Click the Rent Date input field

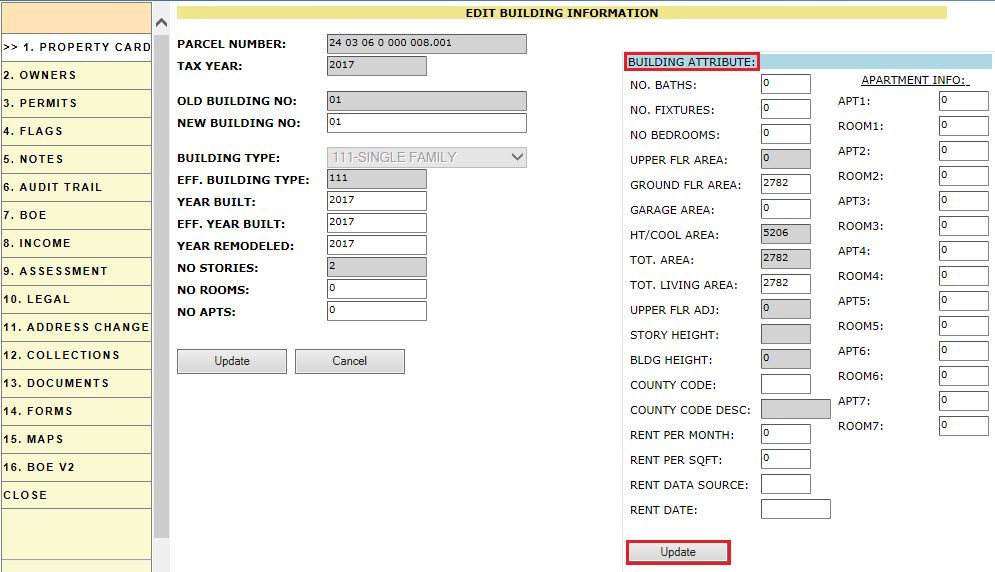795,509
